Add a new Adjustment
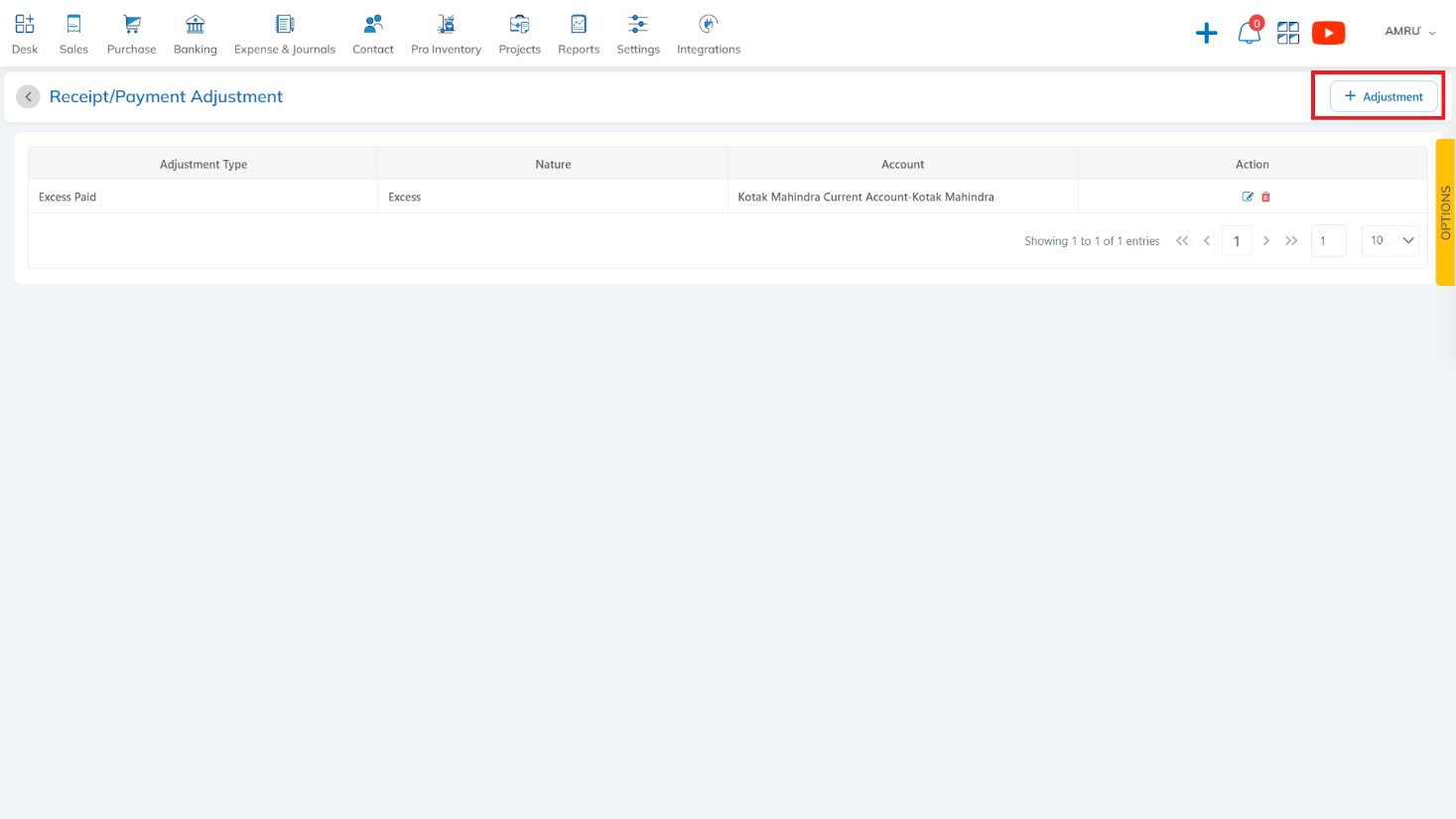The width and height of the screenshot is (1456, 819). pyautogui.click(x=1384, y=96)
